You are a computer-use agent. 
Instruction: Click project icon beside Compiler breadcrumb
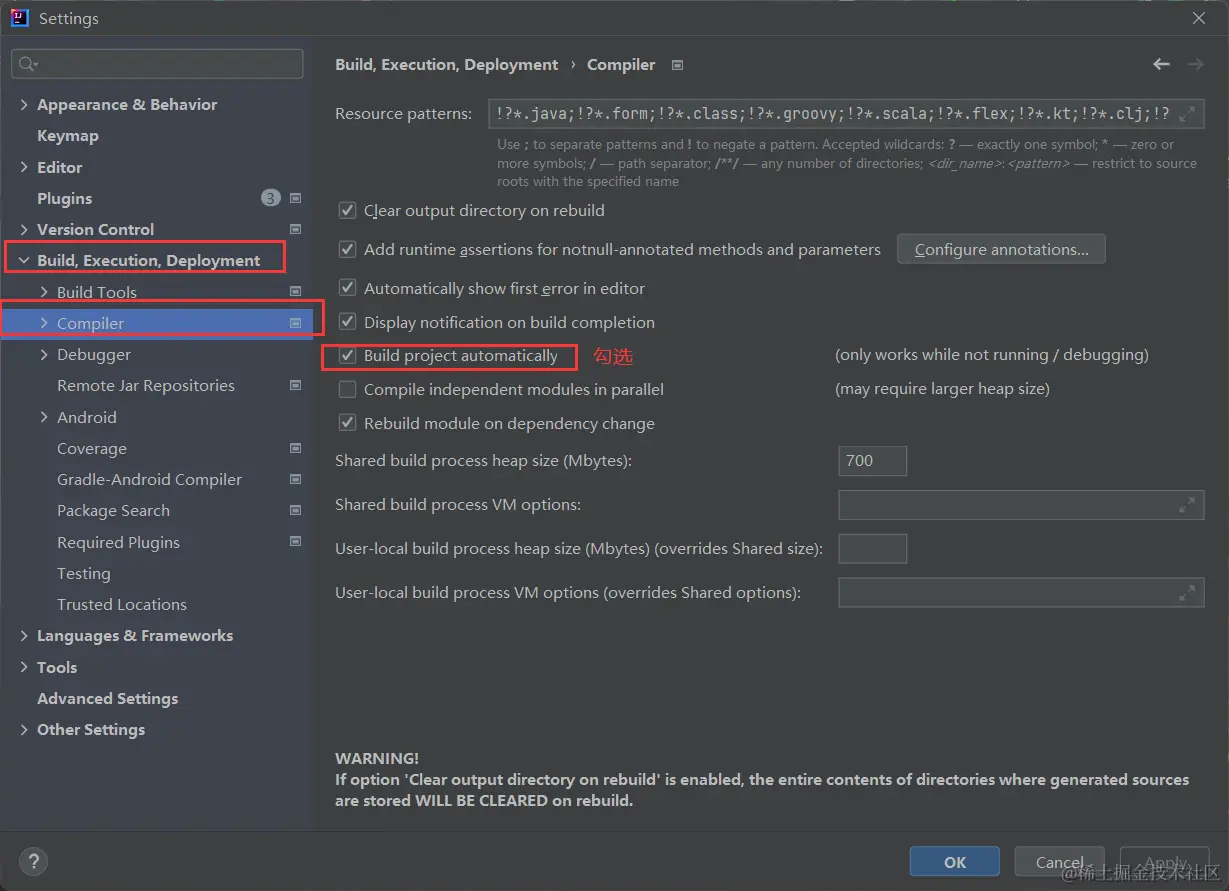677,65
